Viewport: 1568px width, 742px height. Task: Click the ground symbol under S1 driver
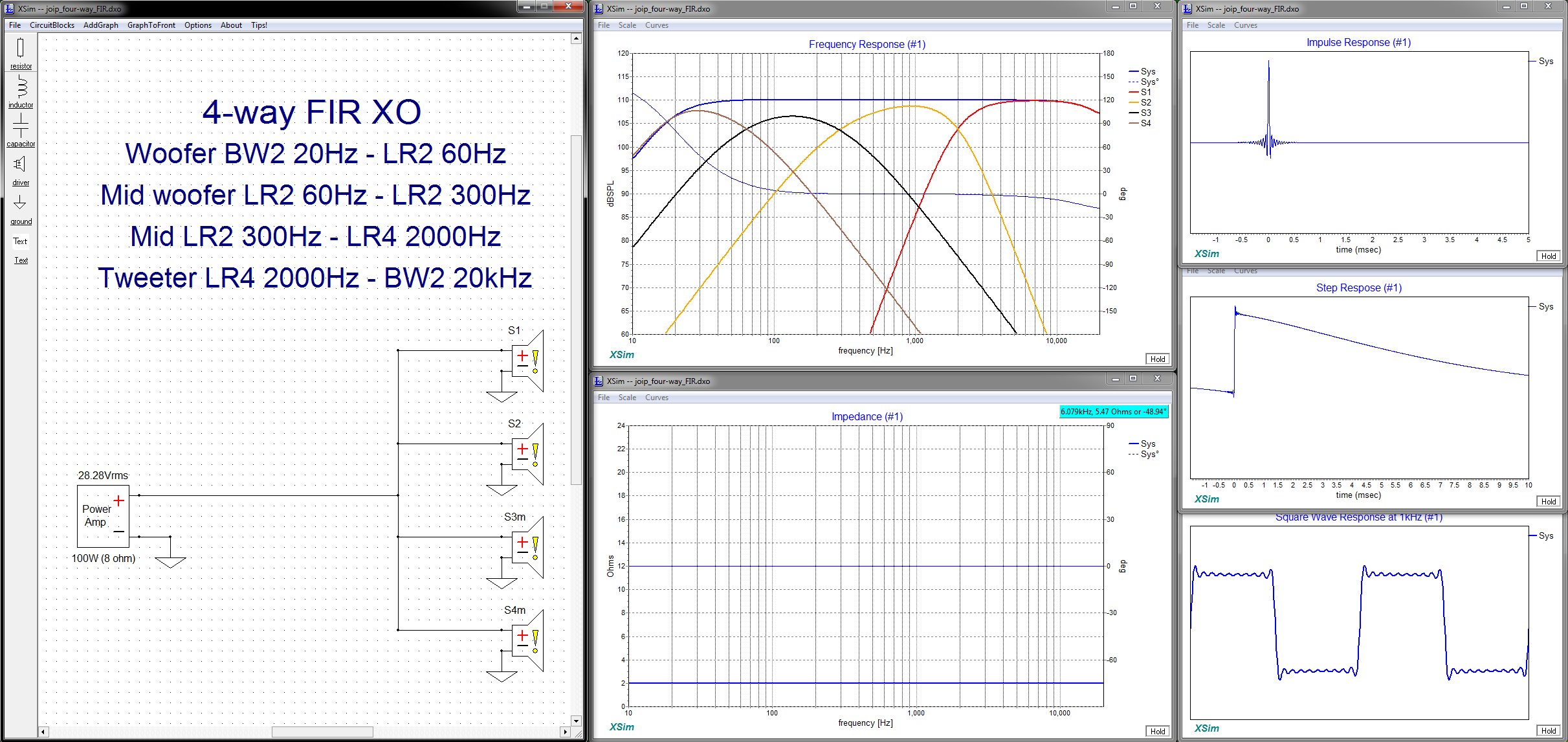pyautogui.click(x=502, y=396)
